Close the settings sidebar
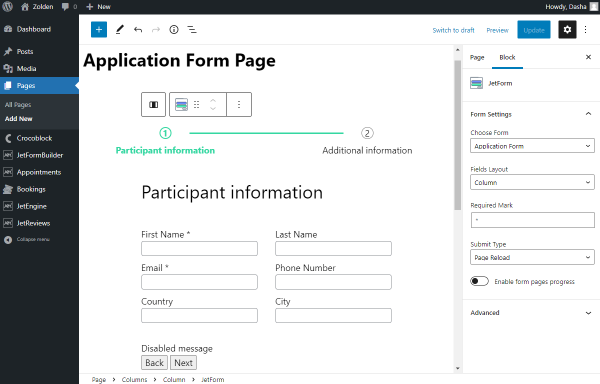 (589, 57)
